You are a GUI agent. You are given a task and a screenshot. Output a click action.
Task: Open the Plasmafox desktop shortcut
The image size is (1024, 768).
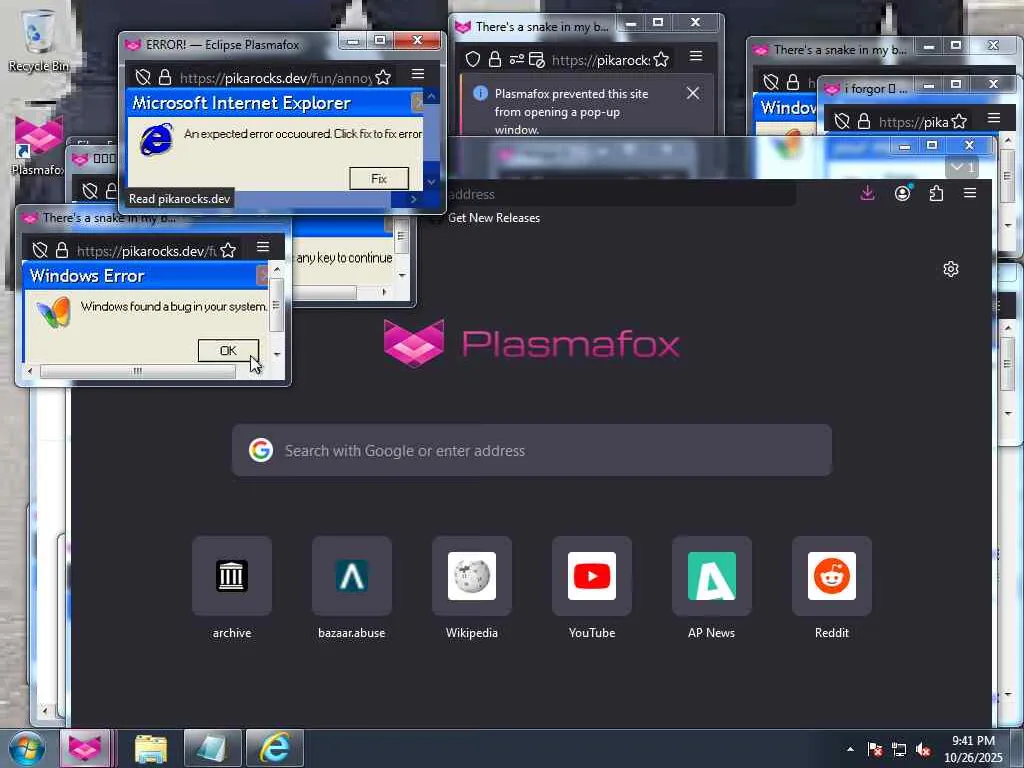point(38,145)
